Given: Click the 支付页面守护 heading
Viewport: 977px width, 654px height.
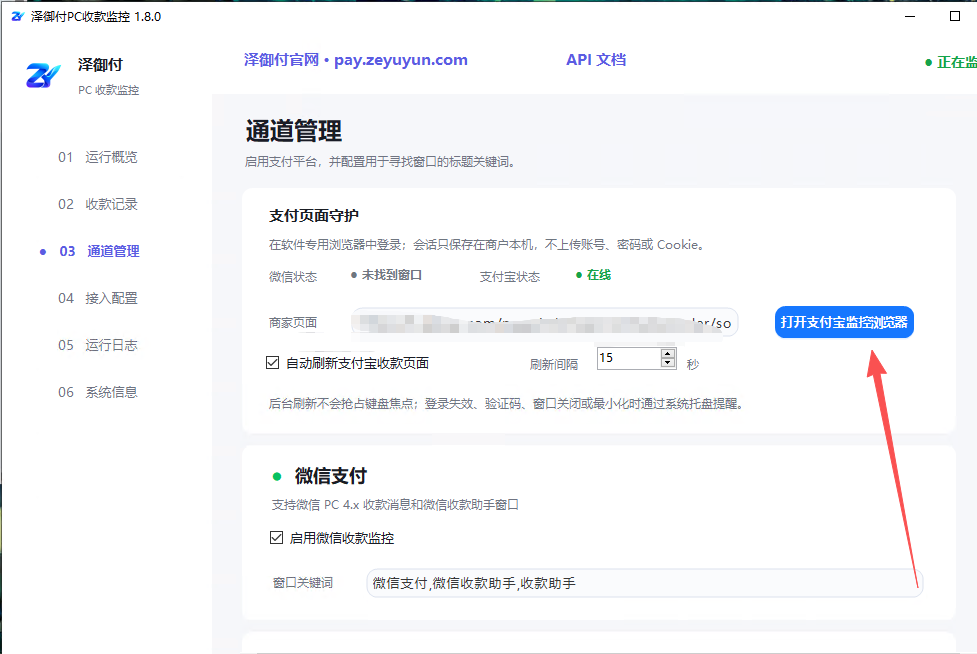Looking at the screenshot, I should [313, 216].
